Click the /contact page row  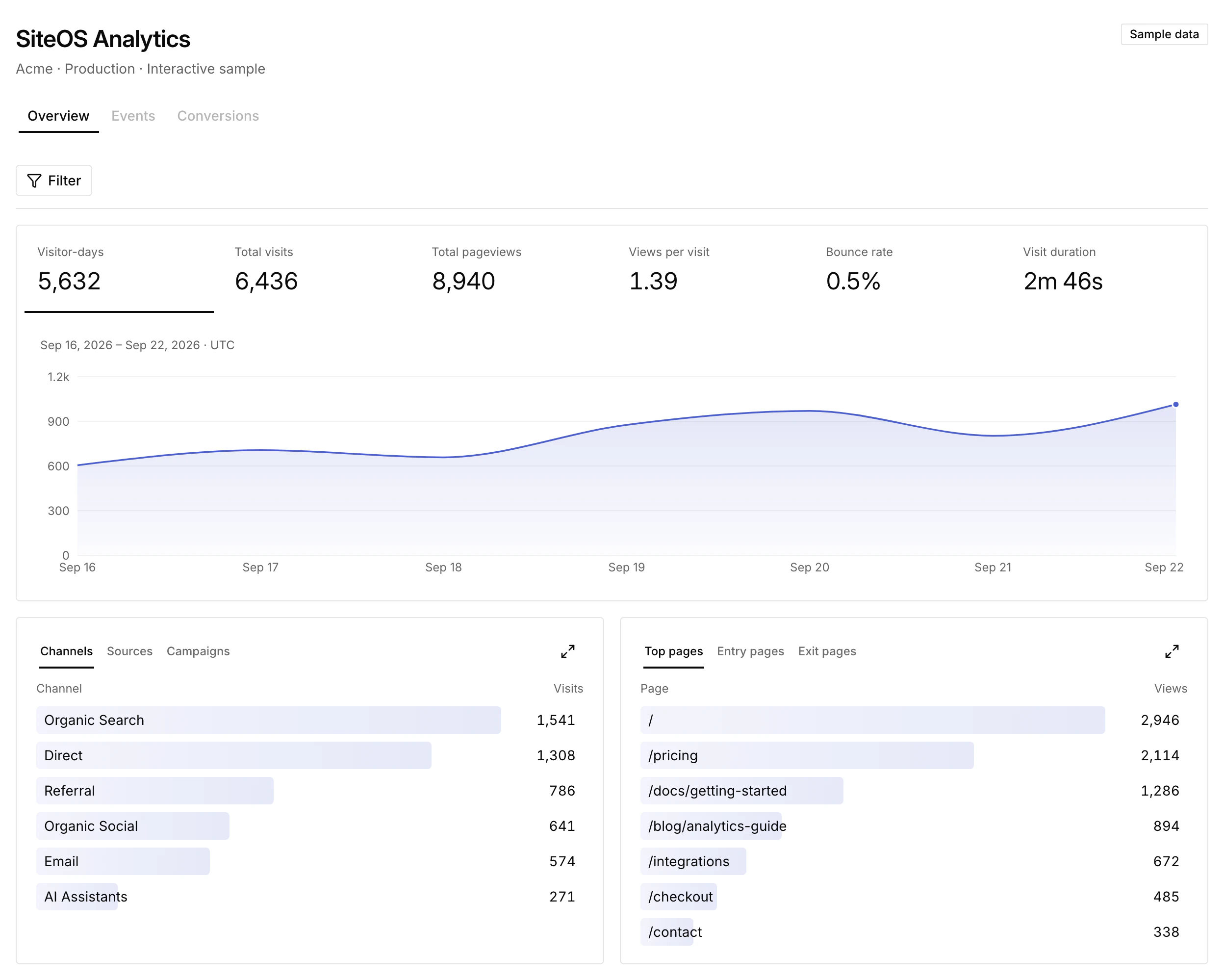click(914, 931)
